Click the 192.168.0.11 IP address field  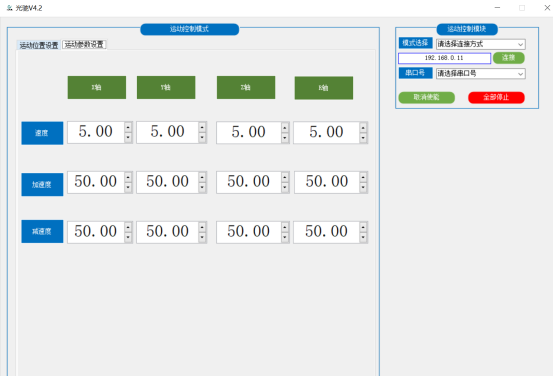coord(444,58)
